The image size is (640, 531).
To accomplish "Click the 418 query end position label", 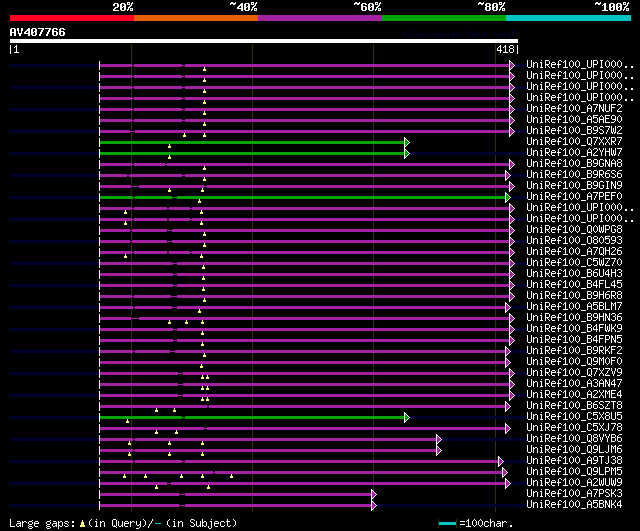I will [505, 49].
